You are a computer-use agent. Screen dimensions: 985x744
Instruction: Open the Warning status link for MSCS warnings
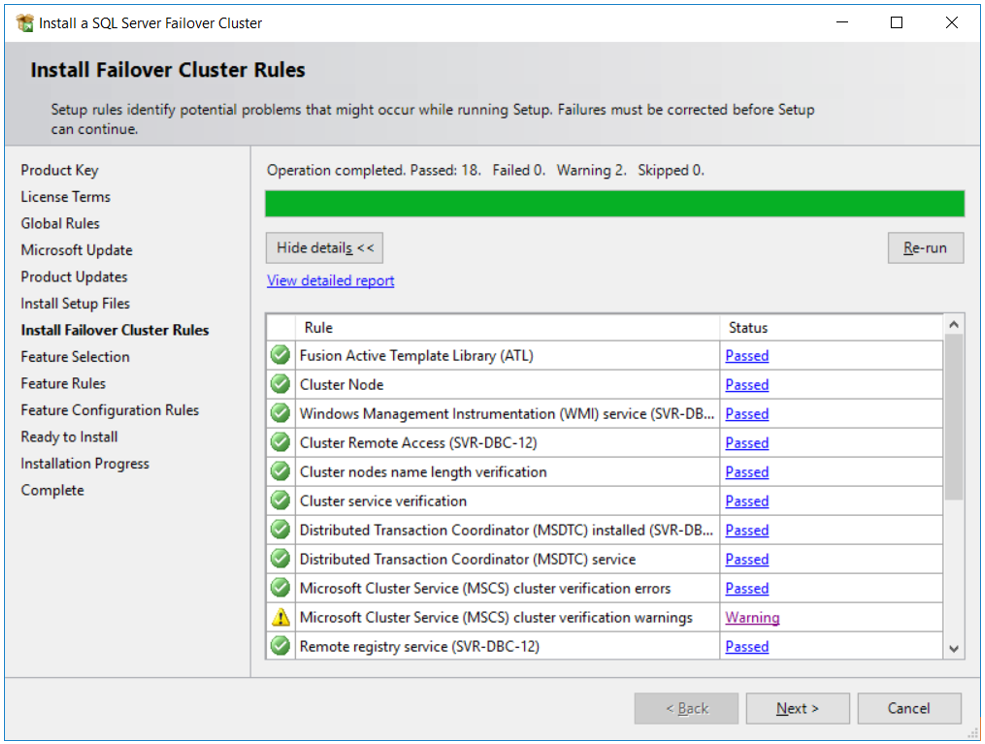pyautogui.click(x=753, y=618)
